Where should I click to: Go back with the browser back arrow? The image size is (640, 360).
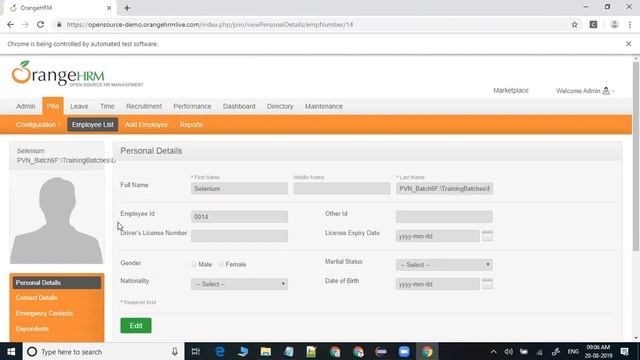tap(10, 24)
